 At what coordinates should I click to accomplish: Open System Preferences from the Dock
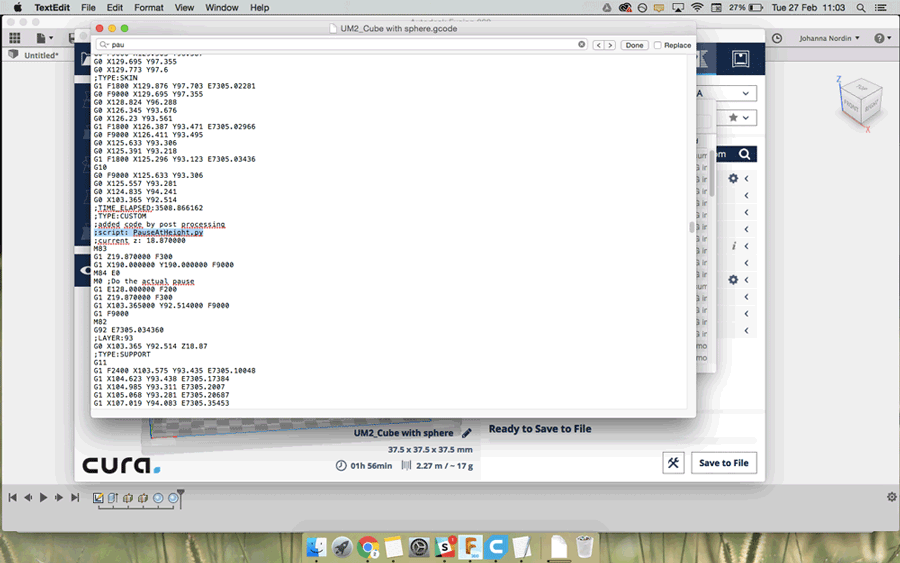pos(419,547)
